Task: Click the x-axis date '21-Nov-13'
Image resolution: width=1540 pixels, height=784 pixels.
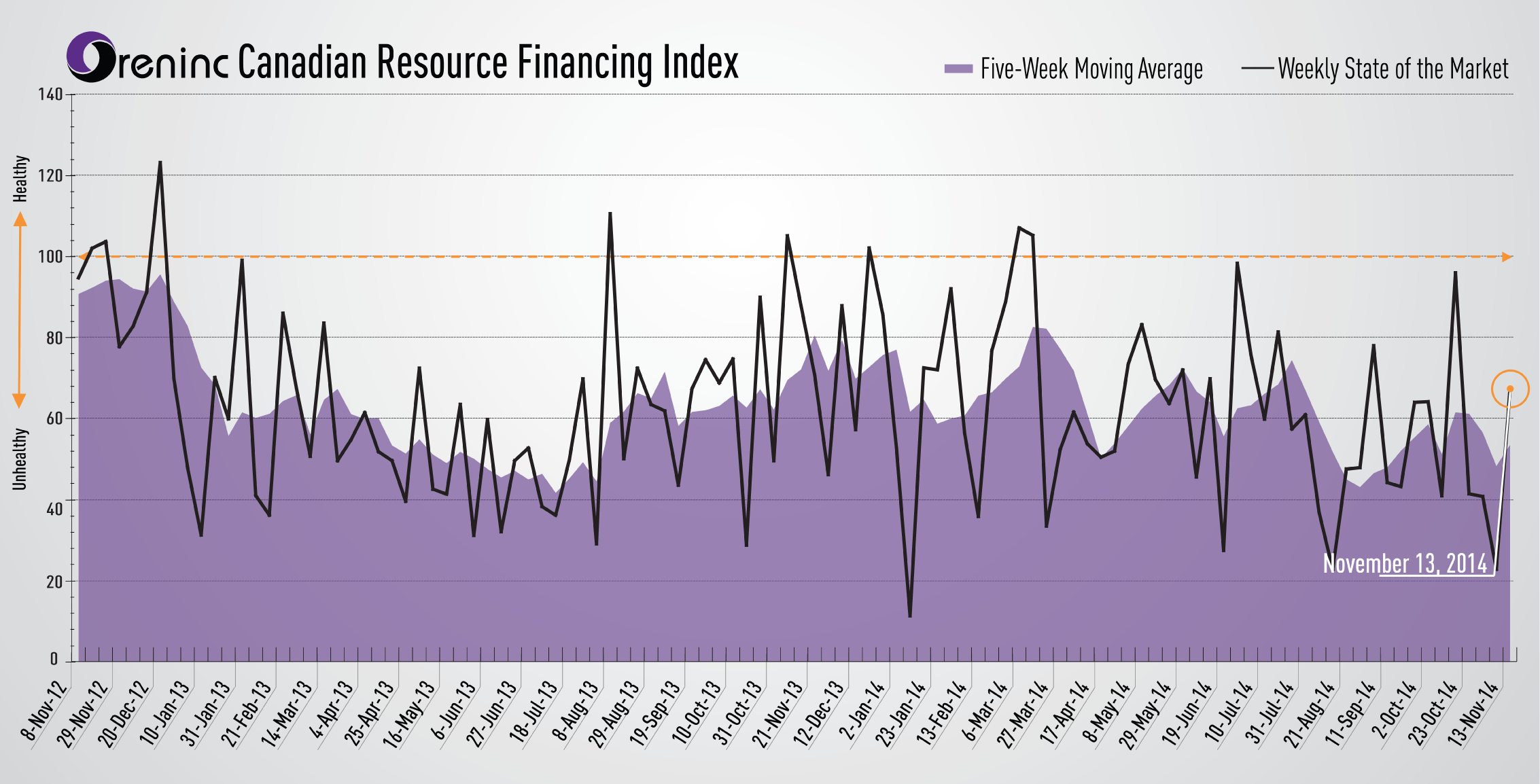Action: tap(778, 713)
